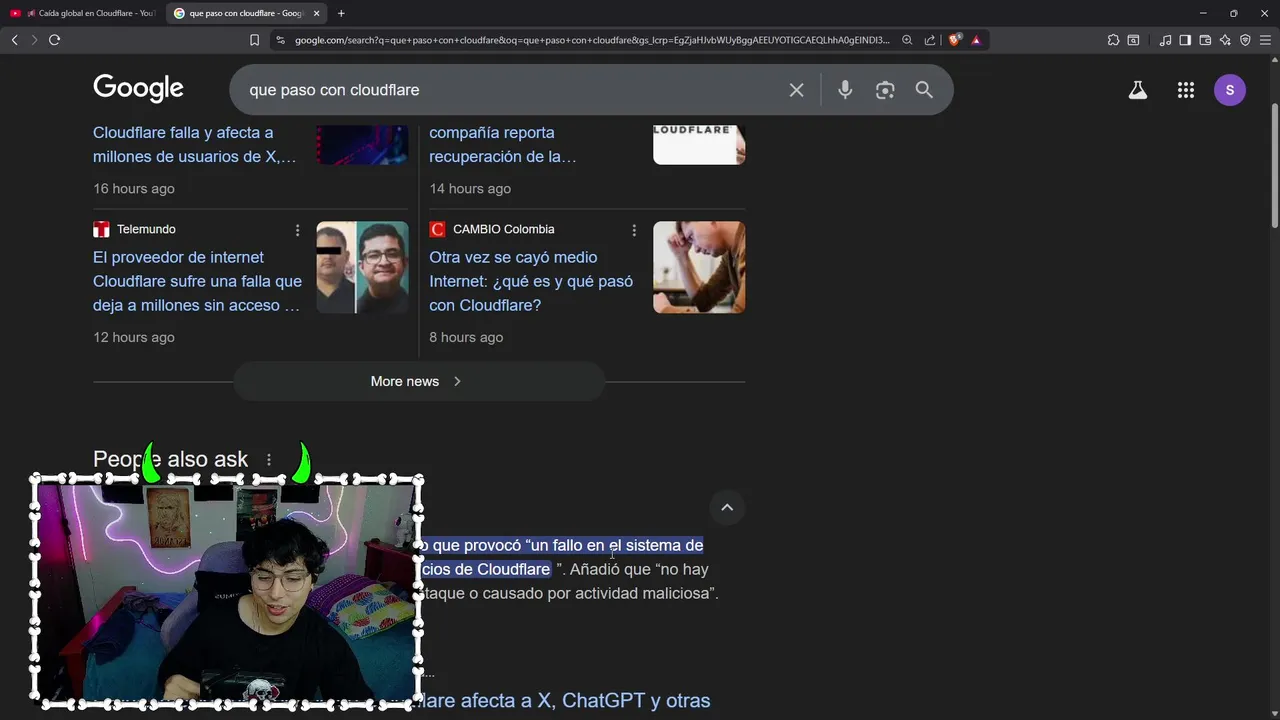This screenshot has width=1280, height=720.
Task: Click the CAMBIO Colombia article thumbnail
Action: [699, 267]
